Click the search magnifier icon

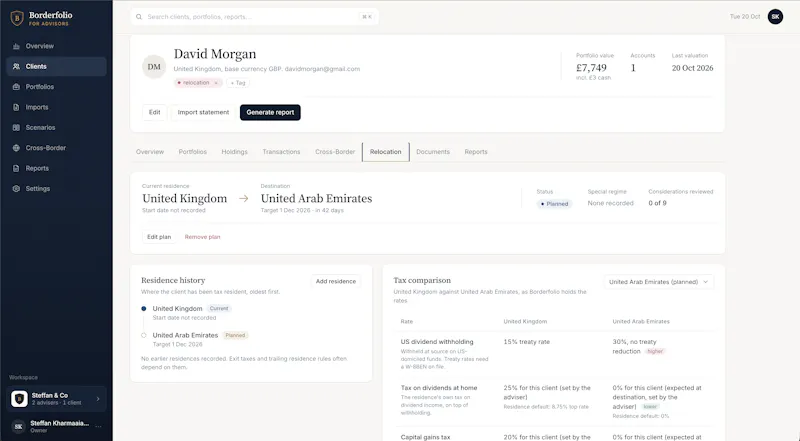[139, 17]
